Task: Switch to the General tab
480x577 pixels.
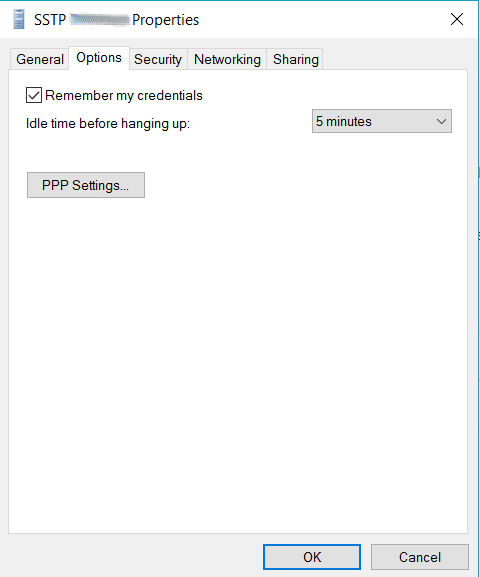Action: point(39,59)
